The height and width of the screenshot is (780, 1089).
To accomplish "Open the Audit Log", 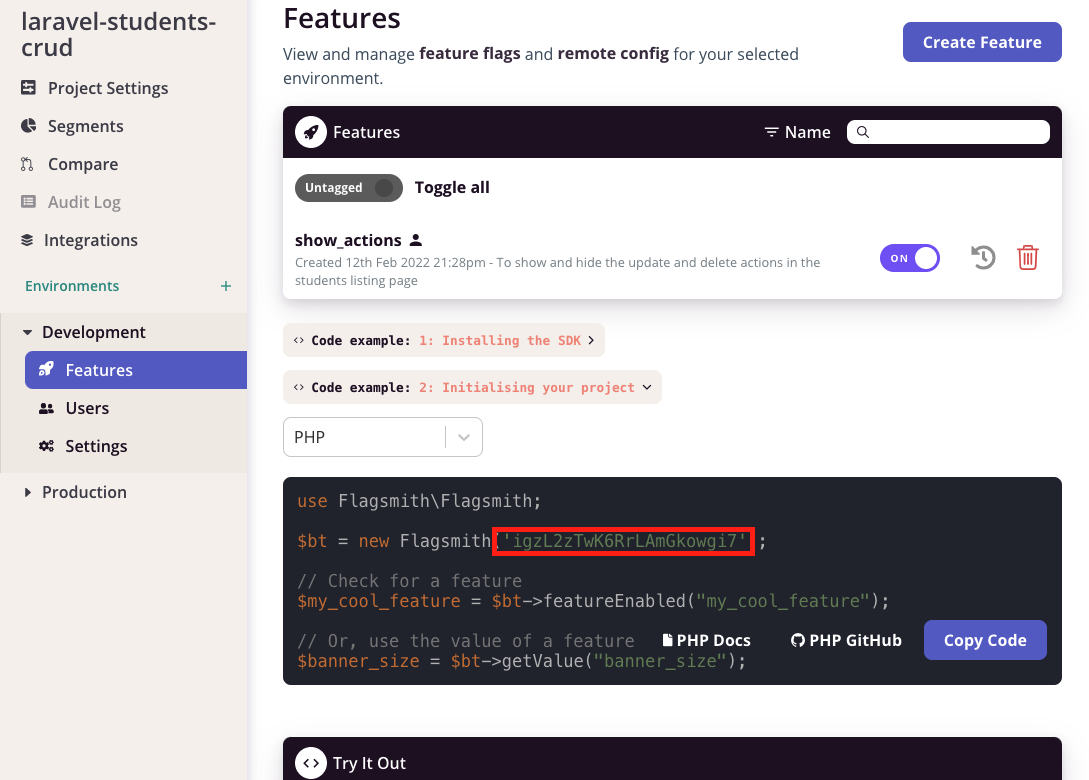I will click(x=84, y=202).
